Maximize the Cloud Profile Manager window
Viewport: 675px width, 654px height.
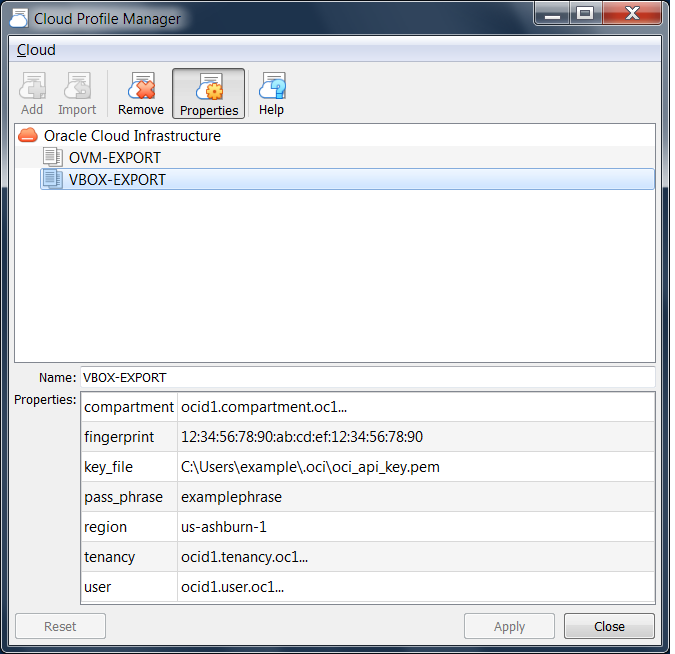[x=585, y=14]
